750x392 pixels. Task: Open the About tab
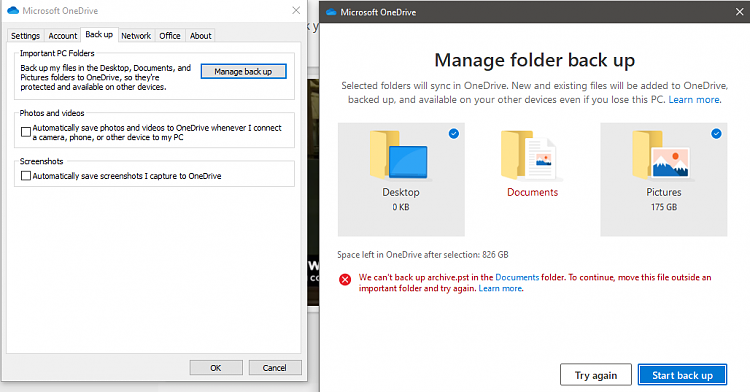[x=200, y=36]
